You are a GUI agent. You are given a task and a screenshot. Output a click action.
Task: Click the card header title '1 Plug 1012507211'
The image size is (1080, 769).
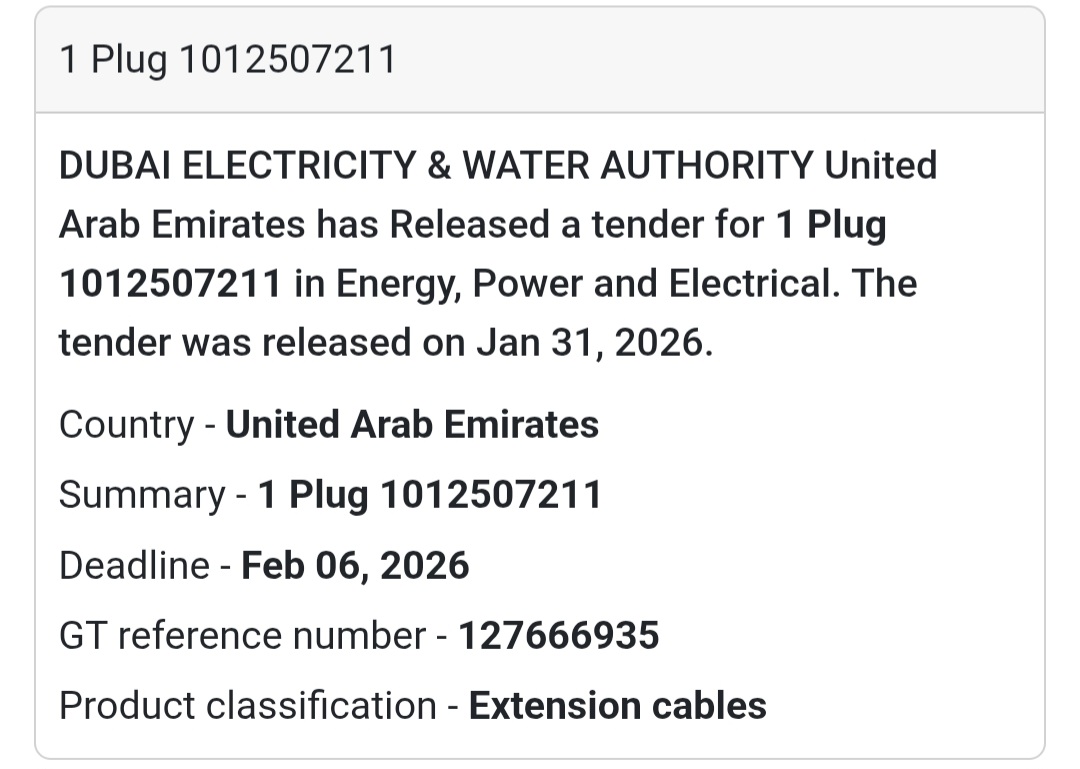(x=228, y=60)
